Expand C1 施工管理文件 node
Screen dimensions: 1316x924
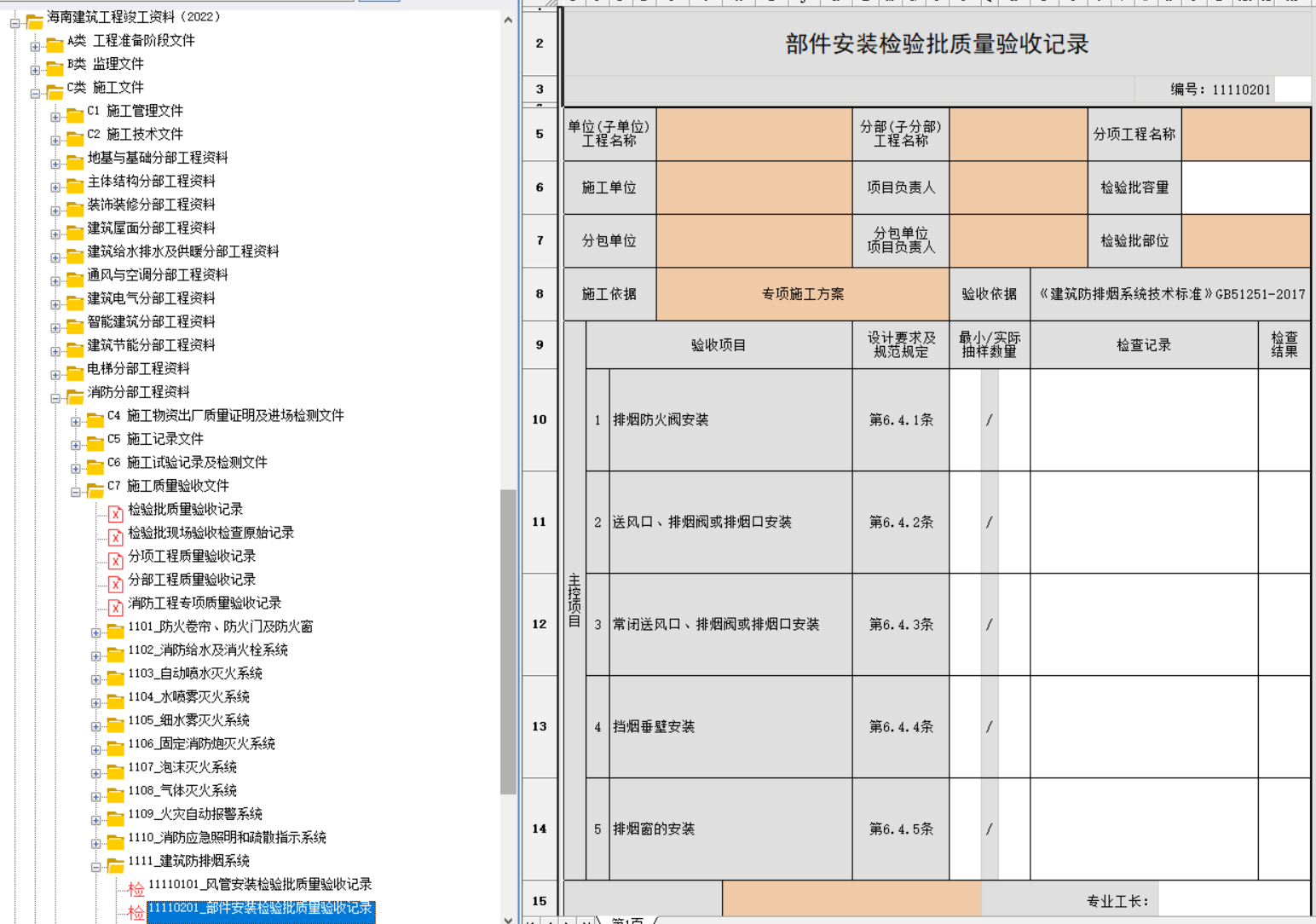click(55, 117)
